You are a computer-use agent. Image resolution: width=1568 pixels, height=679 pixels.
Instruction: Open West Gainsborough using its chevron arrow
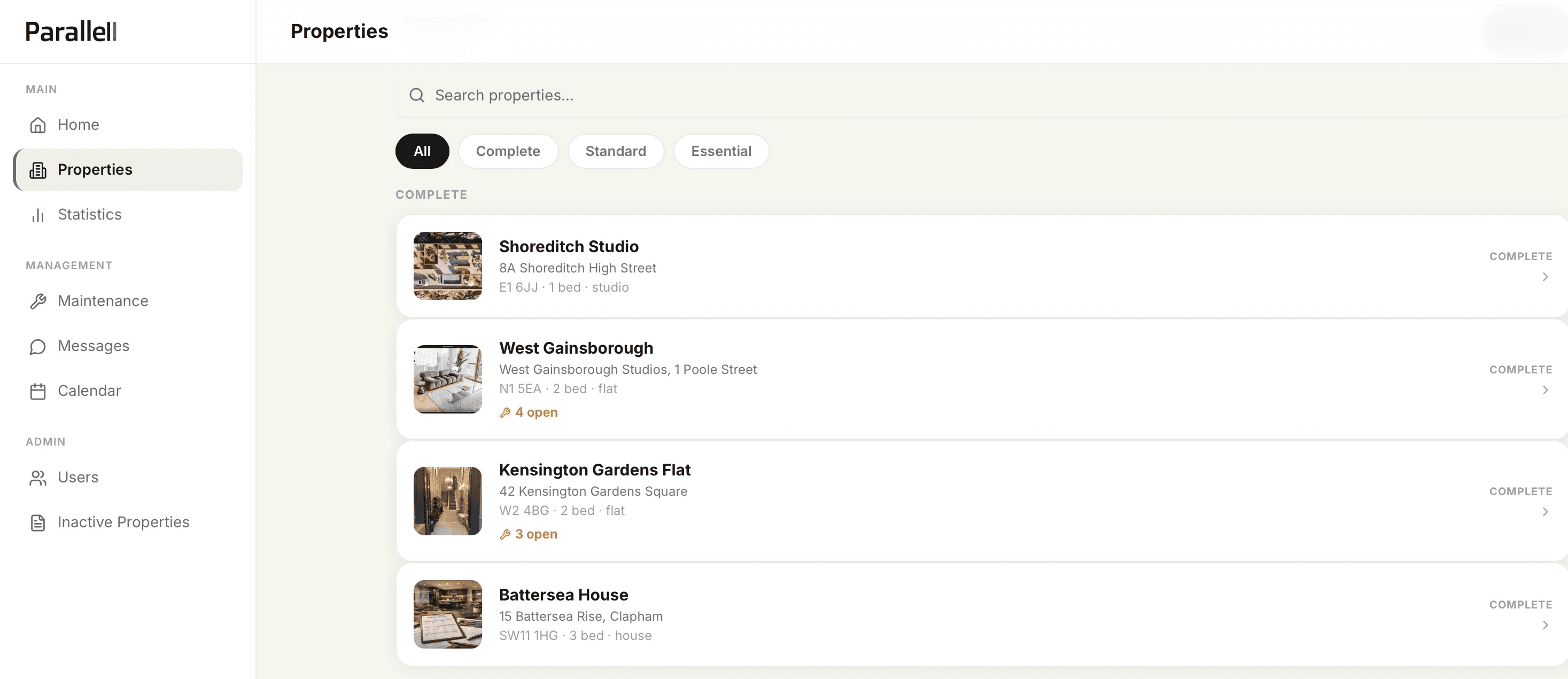[x=1546, y=390]
